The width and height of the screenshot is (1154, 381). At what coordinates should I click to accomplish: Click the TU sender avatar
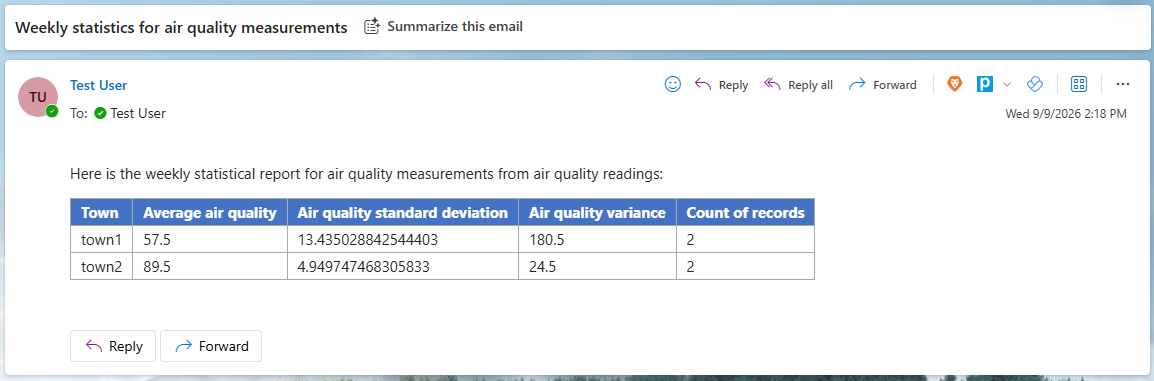click(38, 97)
